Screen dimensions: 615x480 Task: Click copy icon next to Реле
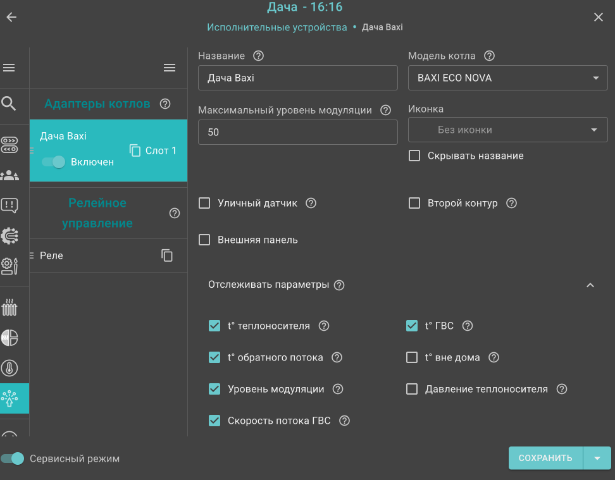point(168,256)
